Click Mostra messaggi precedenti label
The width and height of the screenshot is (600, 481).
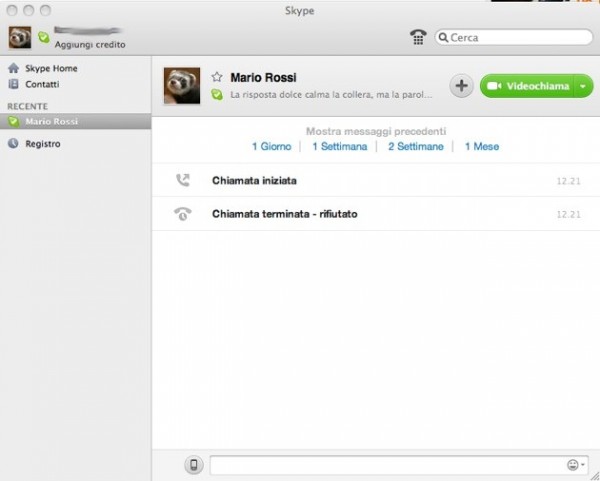(376, 132)
